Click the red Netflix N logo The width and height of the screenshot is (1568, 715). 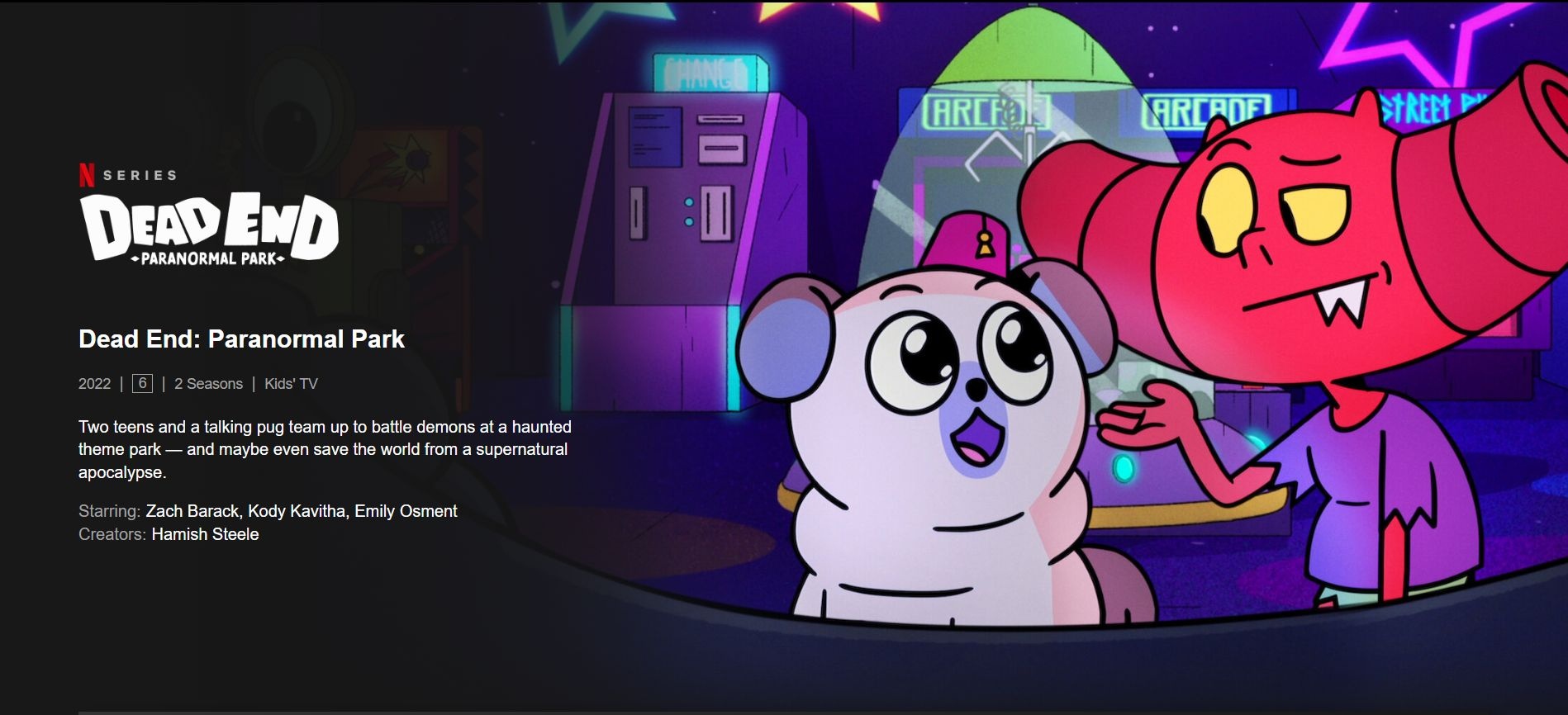point(86,175)
